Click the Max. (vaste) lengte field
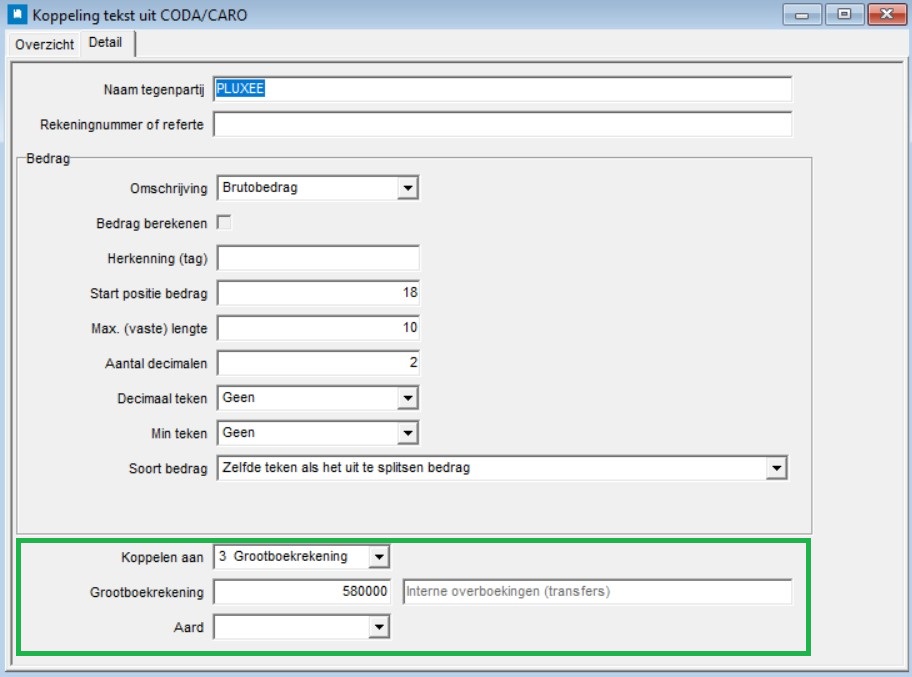This screenshot has height=677, width=912. click(318, 328)
